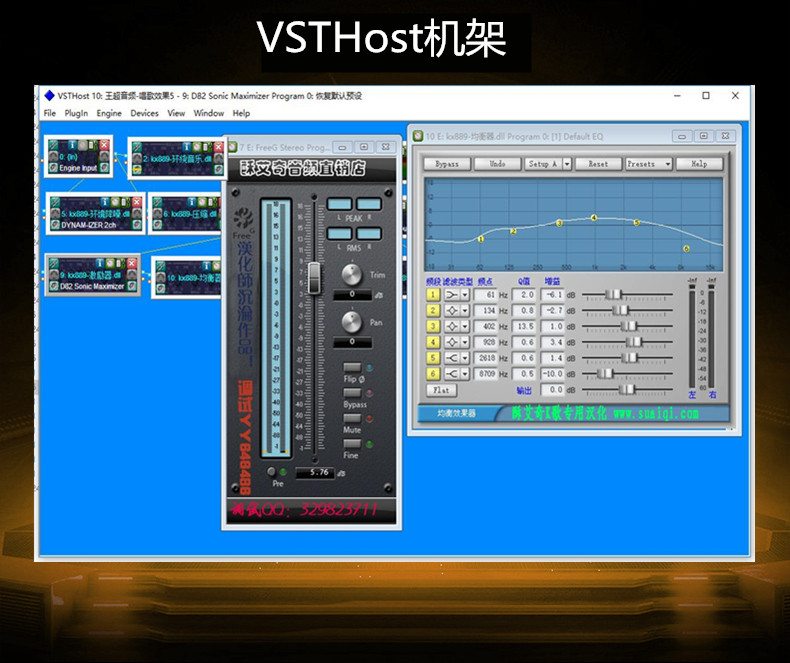Image resolution: width=790 pixels, height=663 pixels.
Task: Click the Undo button in EQ
Action: click(x=497, y=164)
